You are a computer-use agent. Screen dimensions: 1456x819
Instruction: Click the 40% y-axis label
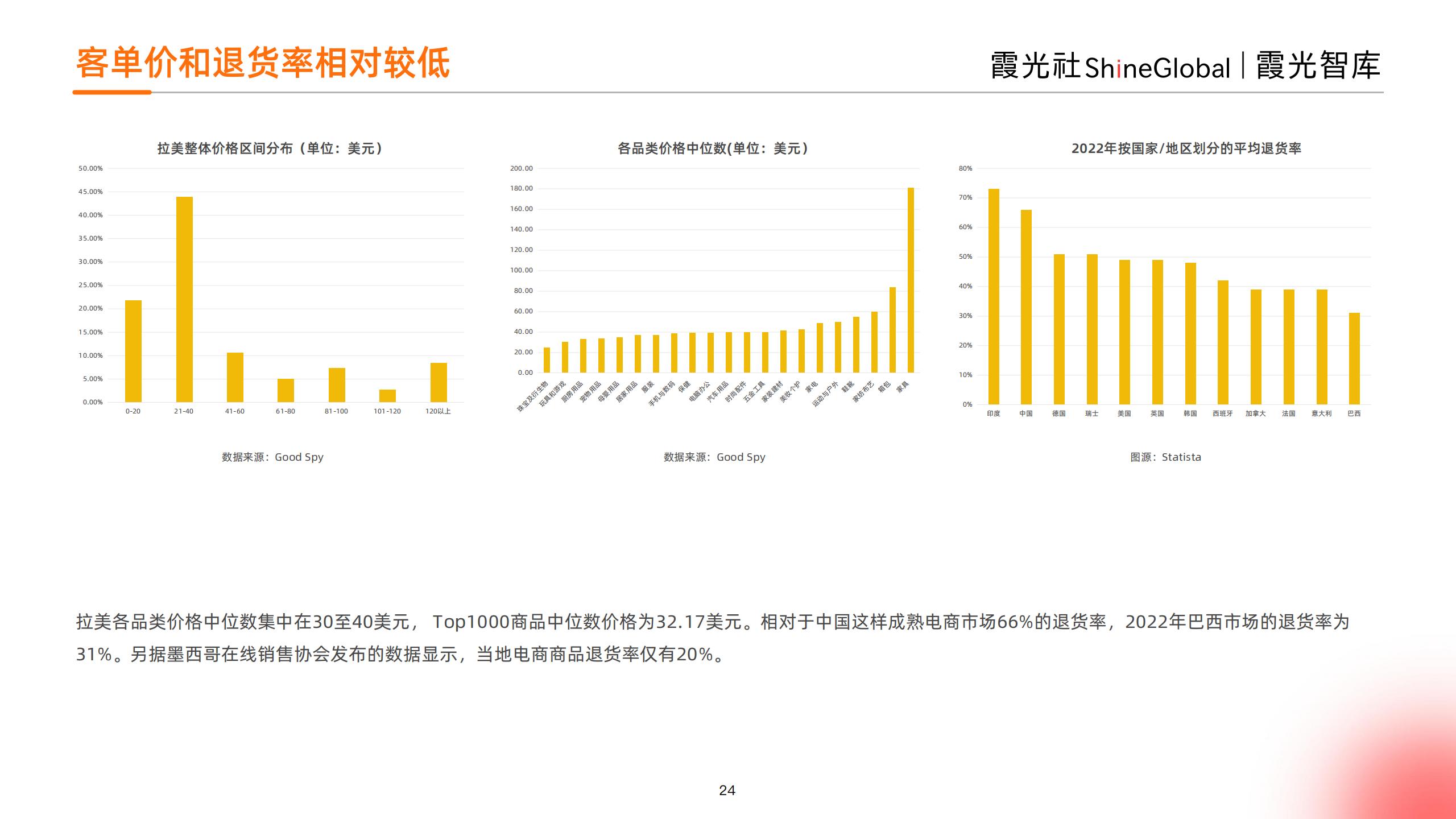(966, 286)
